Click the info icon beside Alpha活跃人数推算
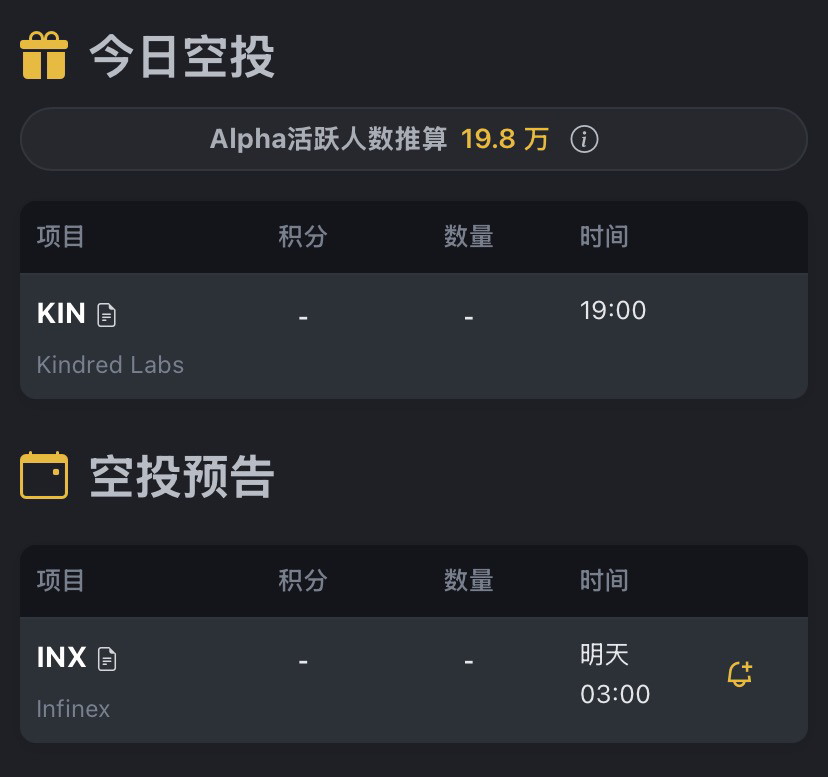 click(584, 139)
